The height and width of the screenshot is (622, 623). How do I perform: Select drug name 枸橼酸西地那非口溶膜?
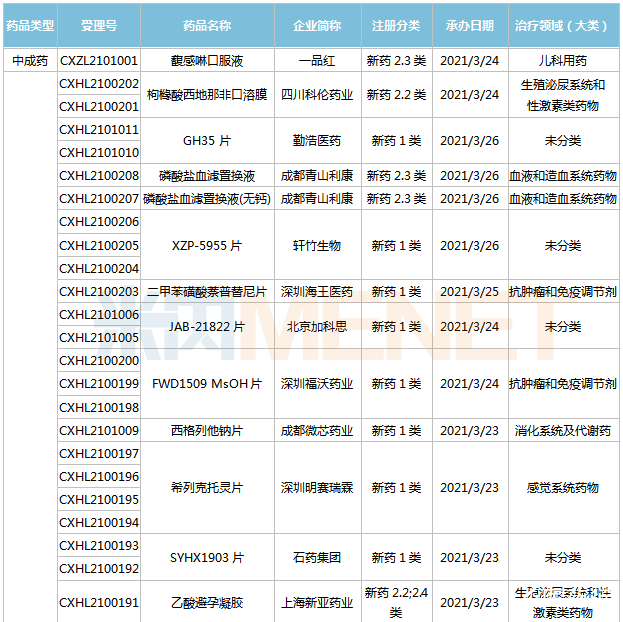click(x=207, y=95)
